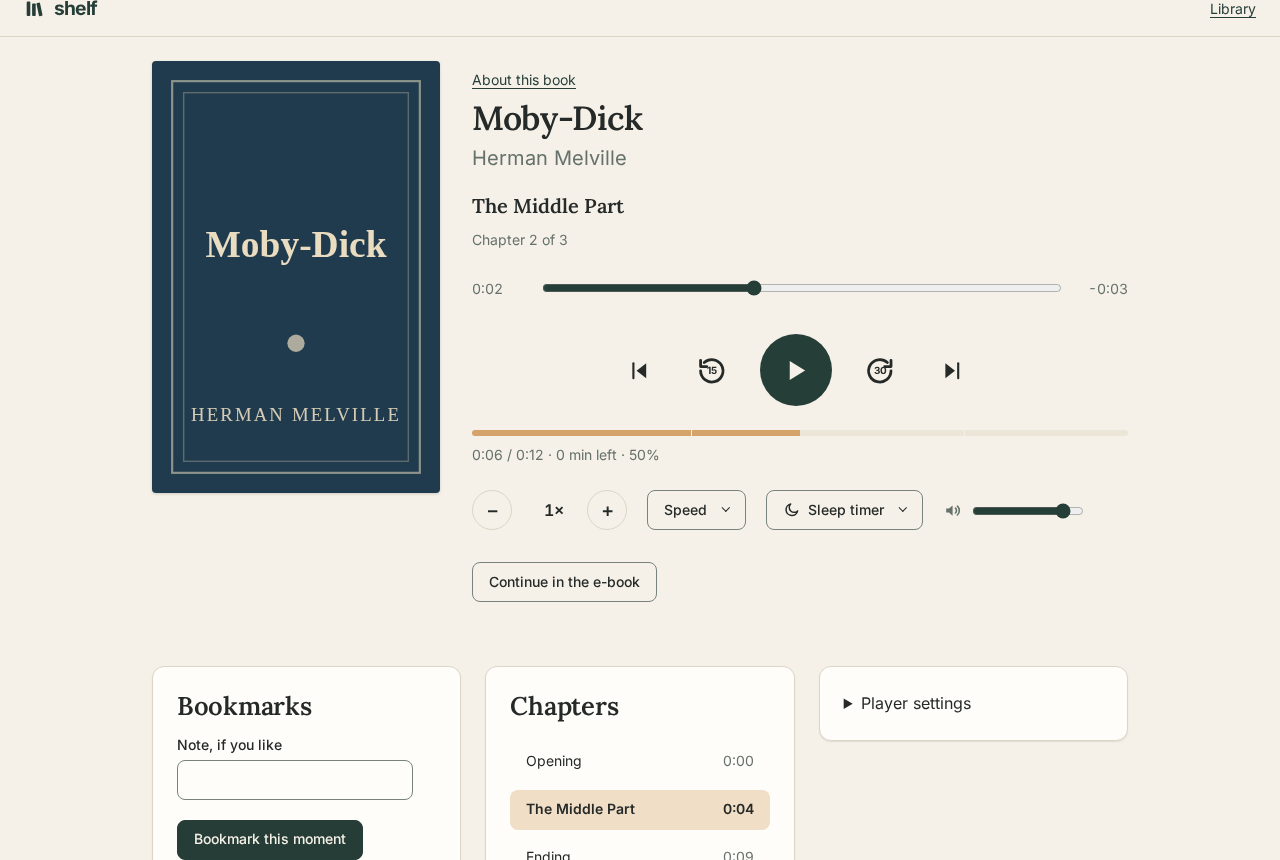Adjust the volume slider
1280x860 pixels.
point(1028,511)
